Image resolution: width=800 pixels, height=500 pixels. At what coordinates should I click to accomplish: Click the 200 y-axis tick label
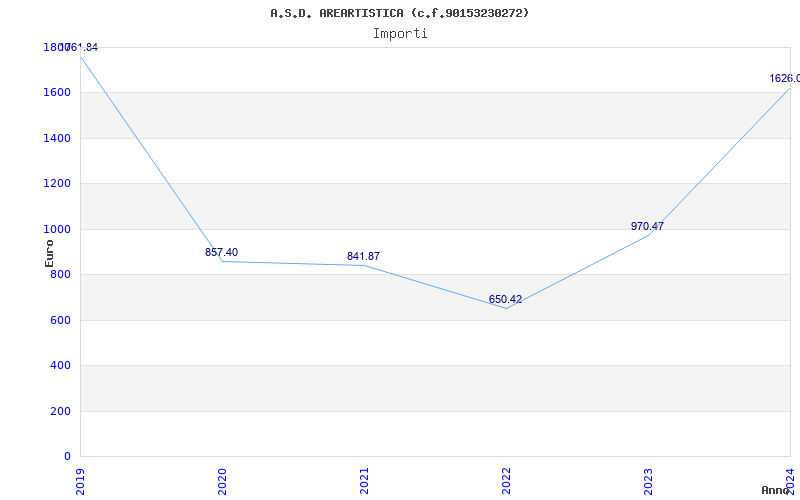tap(60, 411)
